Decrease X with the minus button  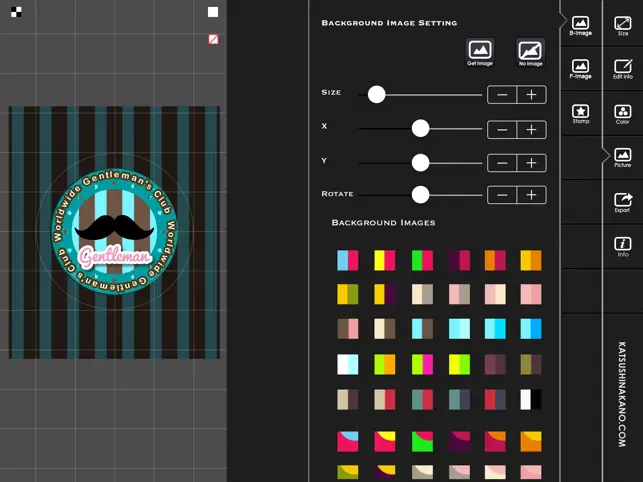[x=502, y=130]
